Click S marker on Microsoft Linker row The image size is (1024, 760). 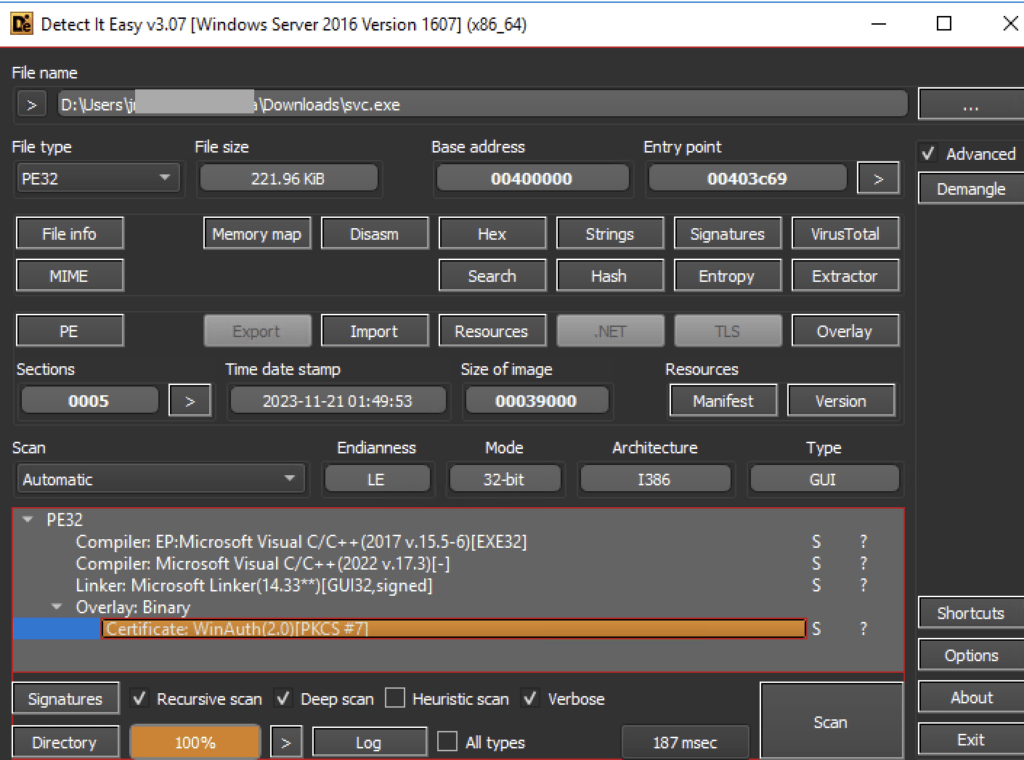click(816, 586)
